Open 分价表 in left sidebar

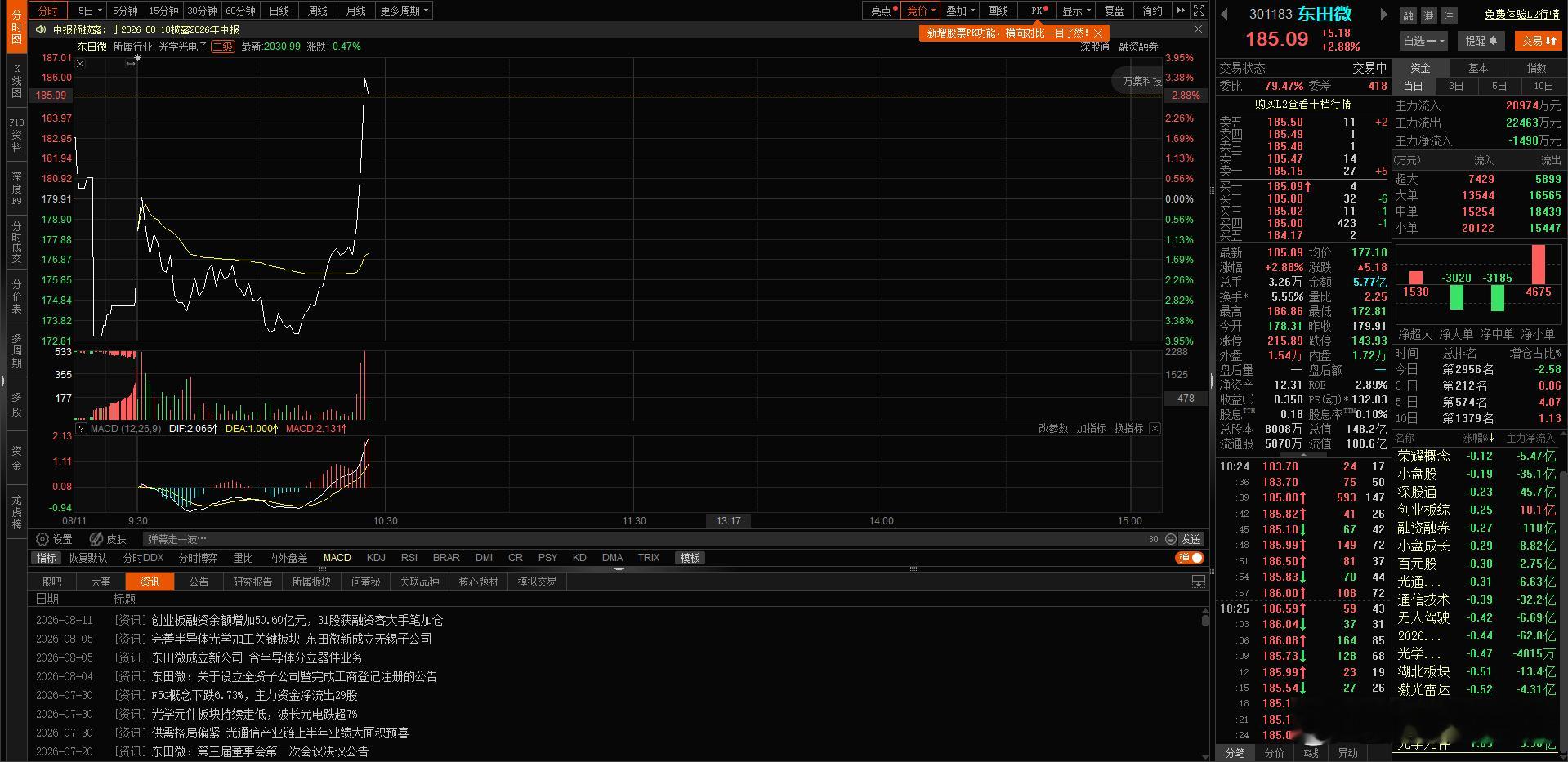coord(16,296)
